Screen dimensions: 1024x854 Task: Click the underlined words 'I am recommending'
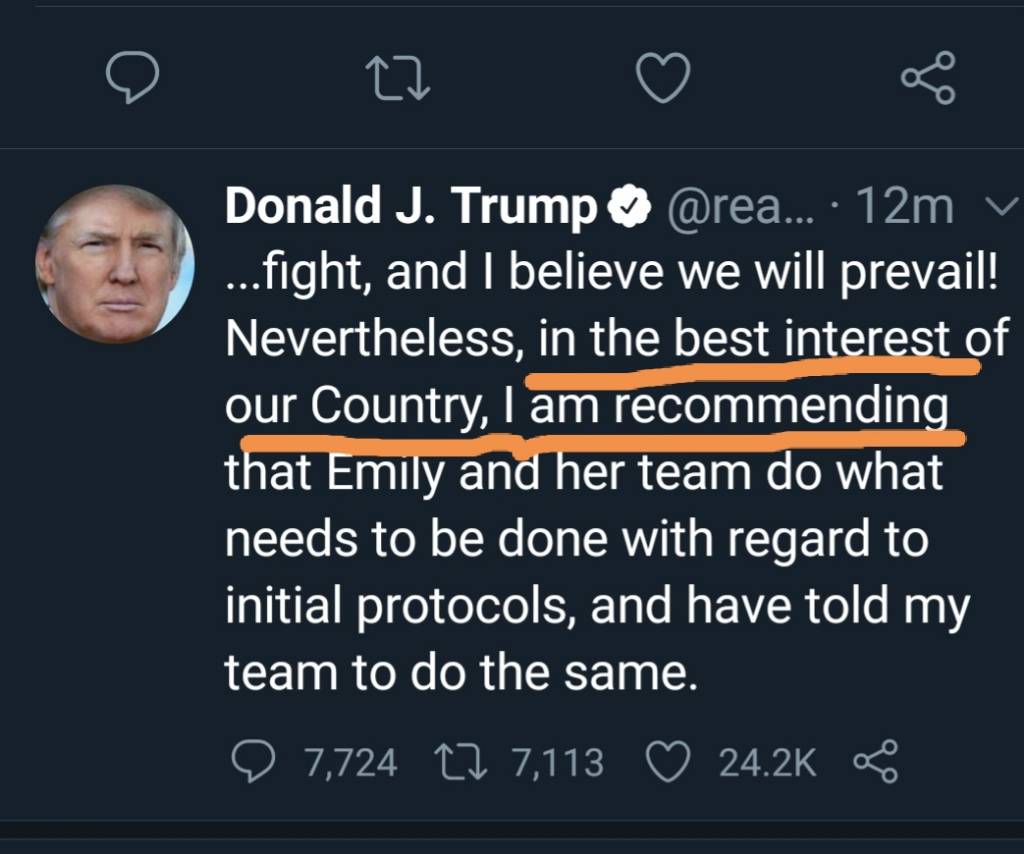tap(725, 407)
